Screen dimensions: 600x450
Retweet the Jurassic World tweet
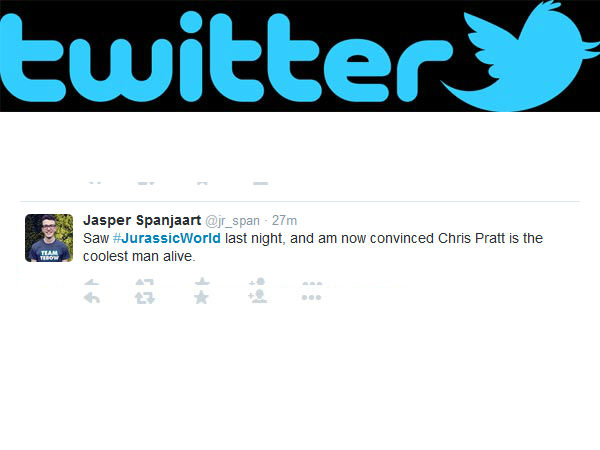(145, 297)
